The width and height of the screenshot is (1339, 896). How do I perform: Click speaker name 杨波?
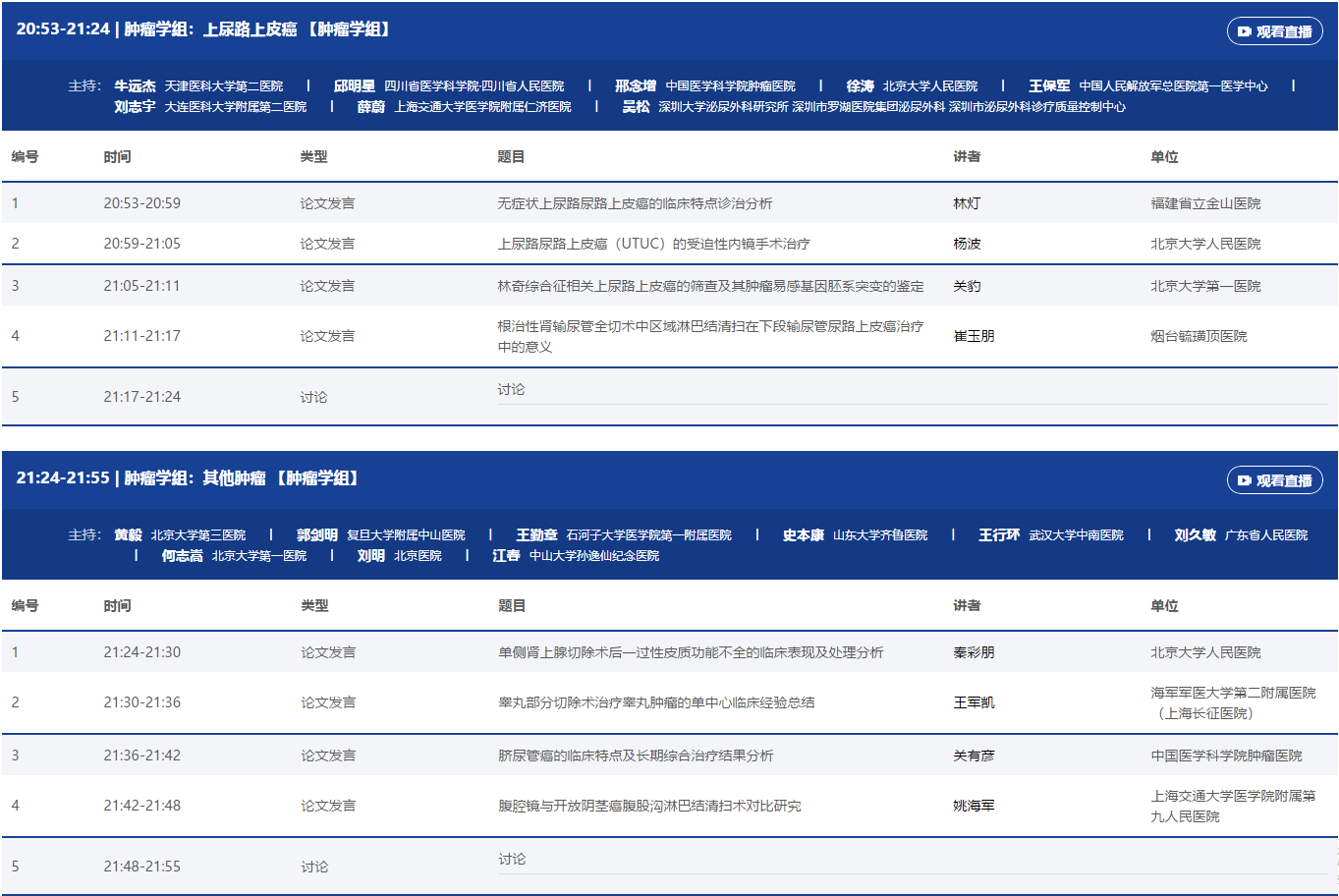click(x=967, y=244)
